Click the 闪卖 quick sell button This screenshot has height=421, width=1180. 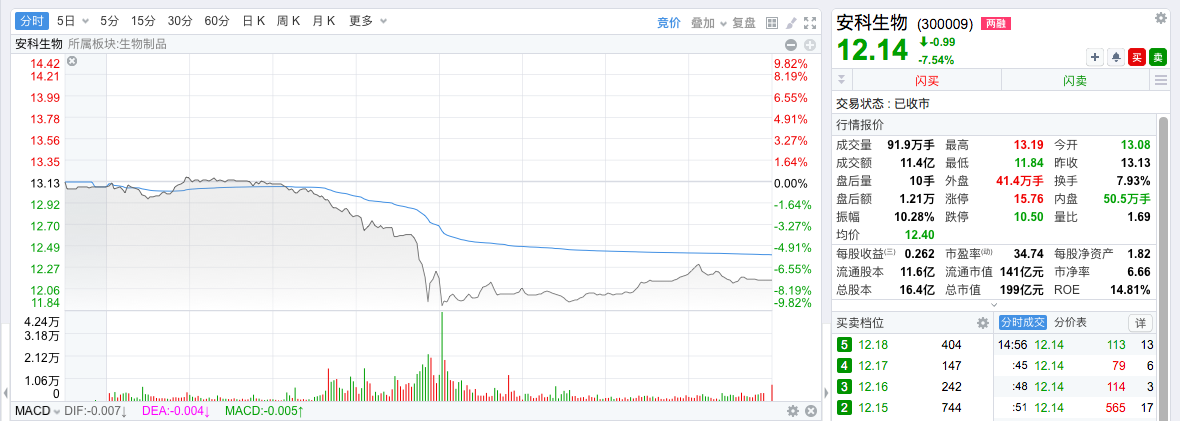tap(1075, 81)
